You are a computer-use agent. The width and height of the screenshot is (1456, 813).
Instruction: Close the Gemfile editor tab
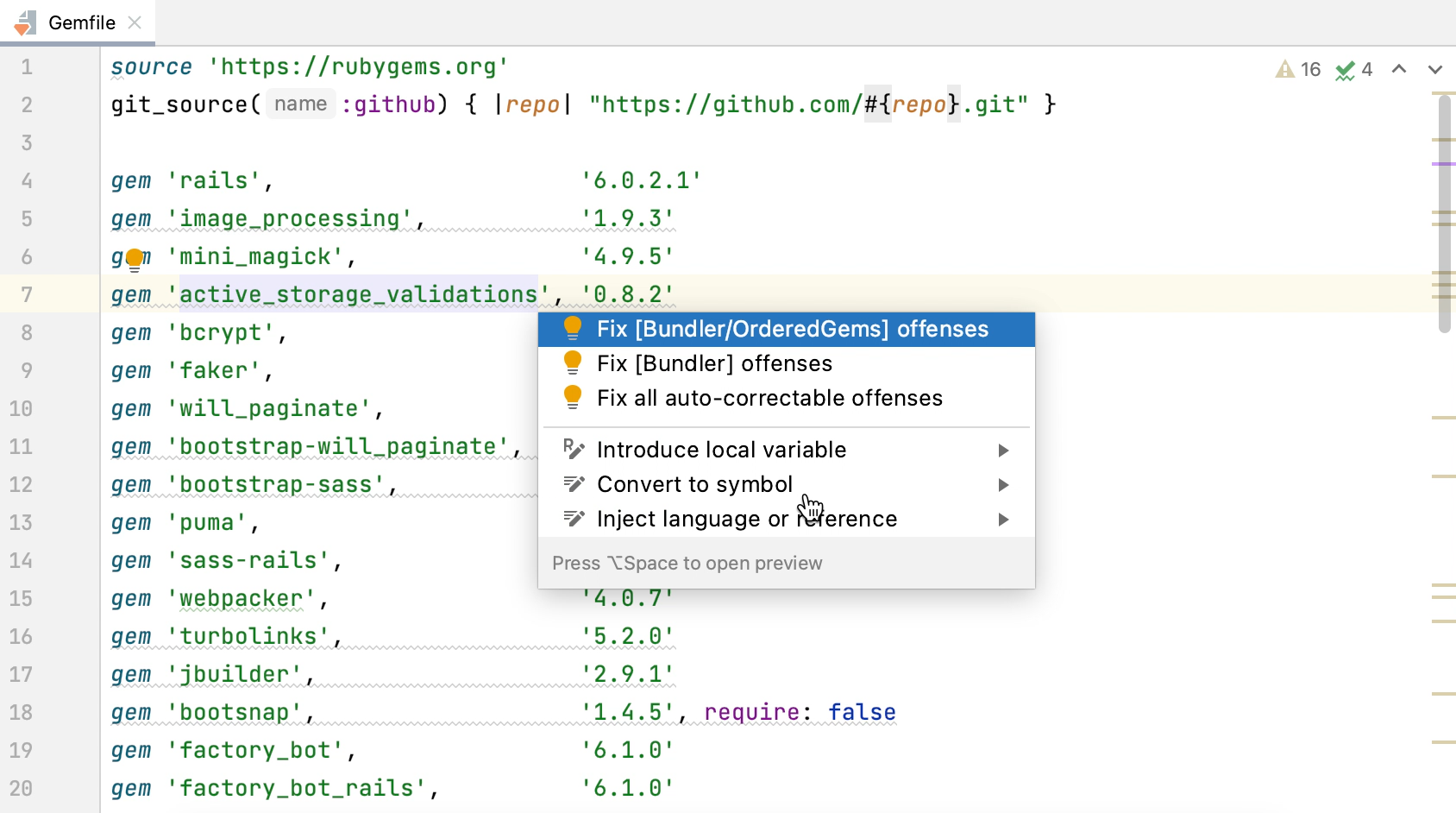[135, 22]
